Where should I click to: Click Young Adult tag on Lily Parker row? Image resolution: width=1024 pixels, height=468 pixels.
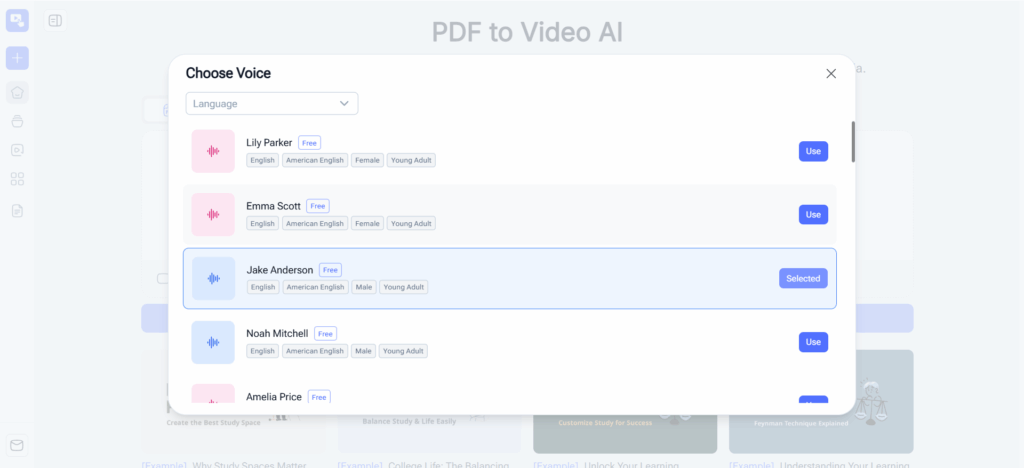411,160
